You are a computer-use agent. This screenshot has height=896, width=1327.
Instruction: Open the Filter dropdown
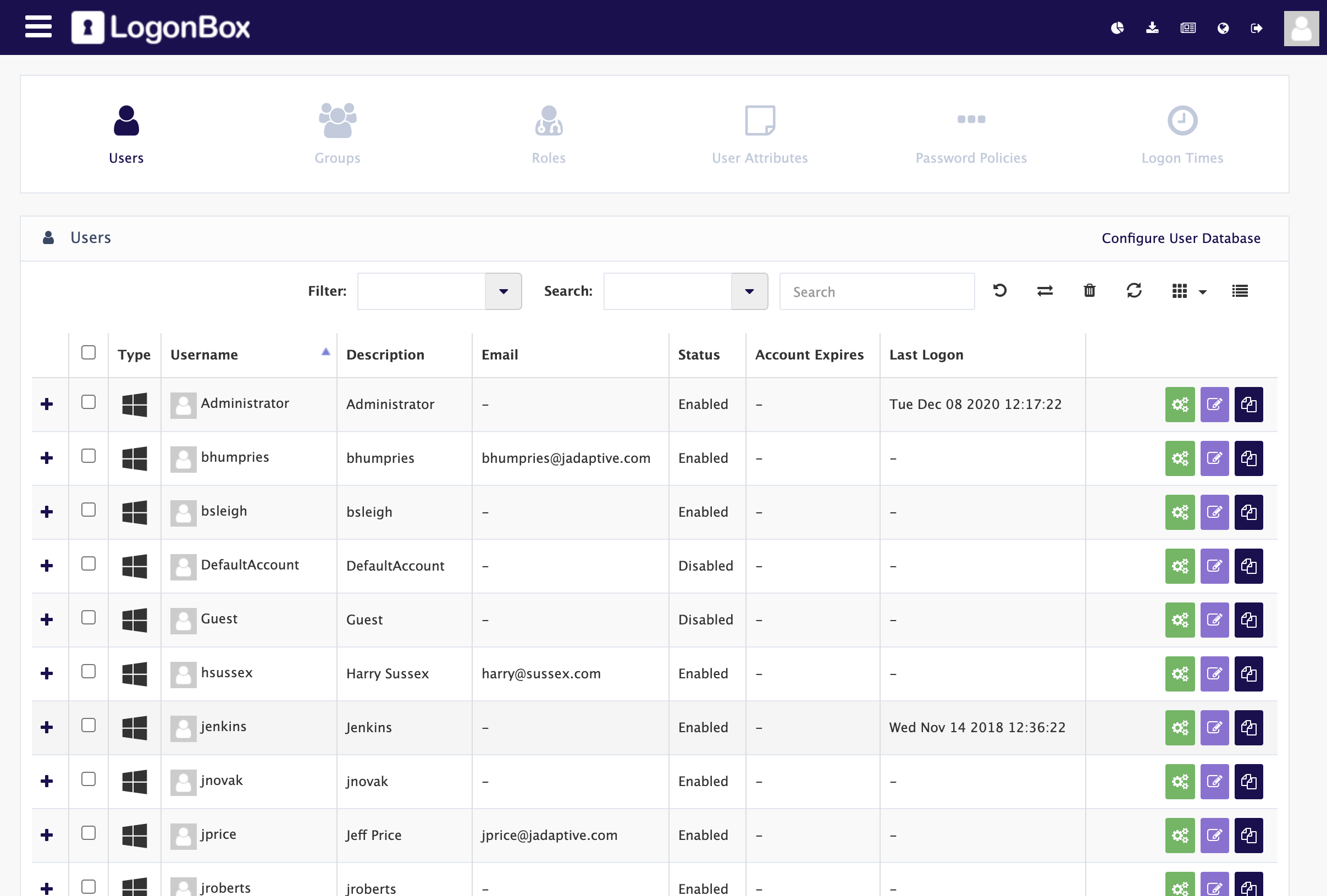[502, 291]
